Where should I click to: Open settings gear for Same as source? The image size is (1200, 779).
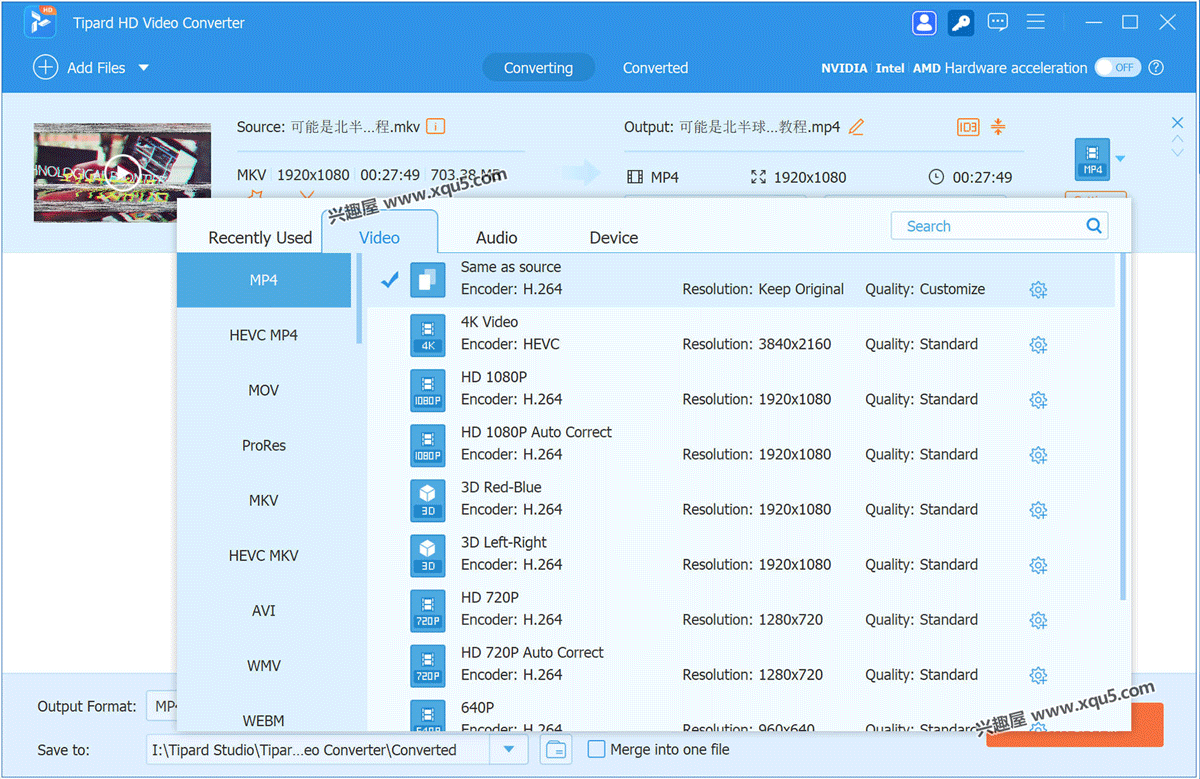(x=1038, y=290)
